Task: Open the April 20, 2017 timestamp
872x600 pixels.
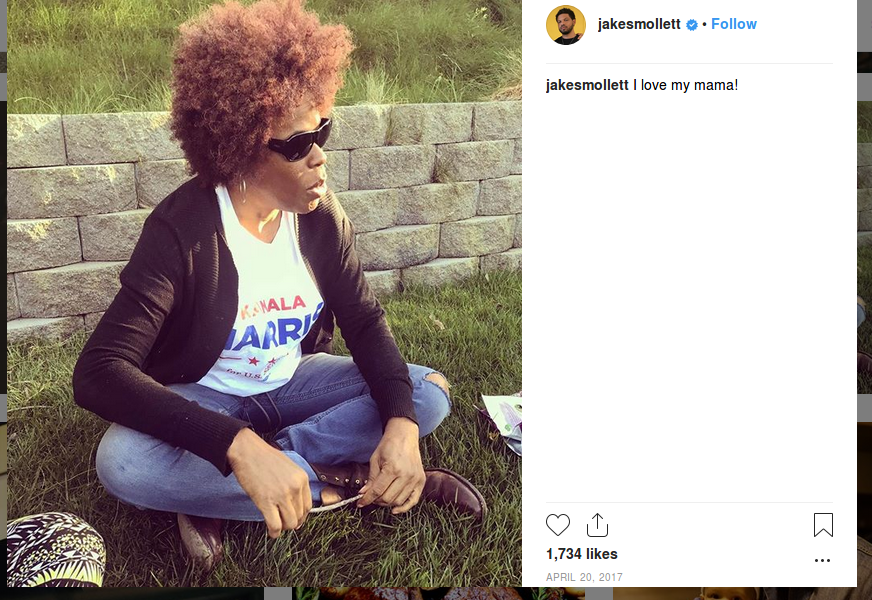Action: point(584,577)
